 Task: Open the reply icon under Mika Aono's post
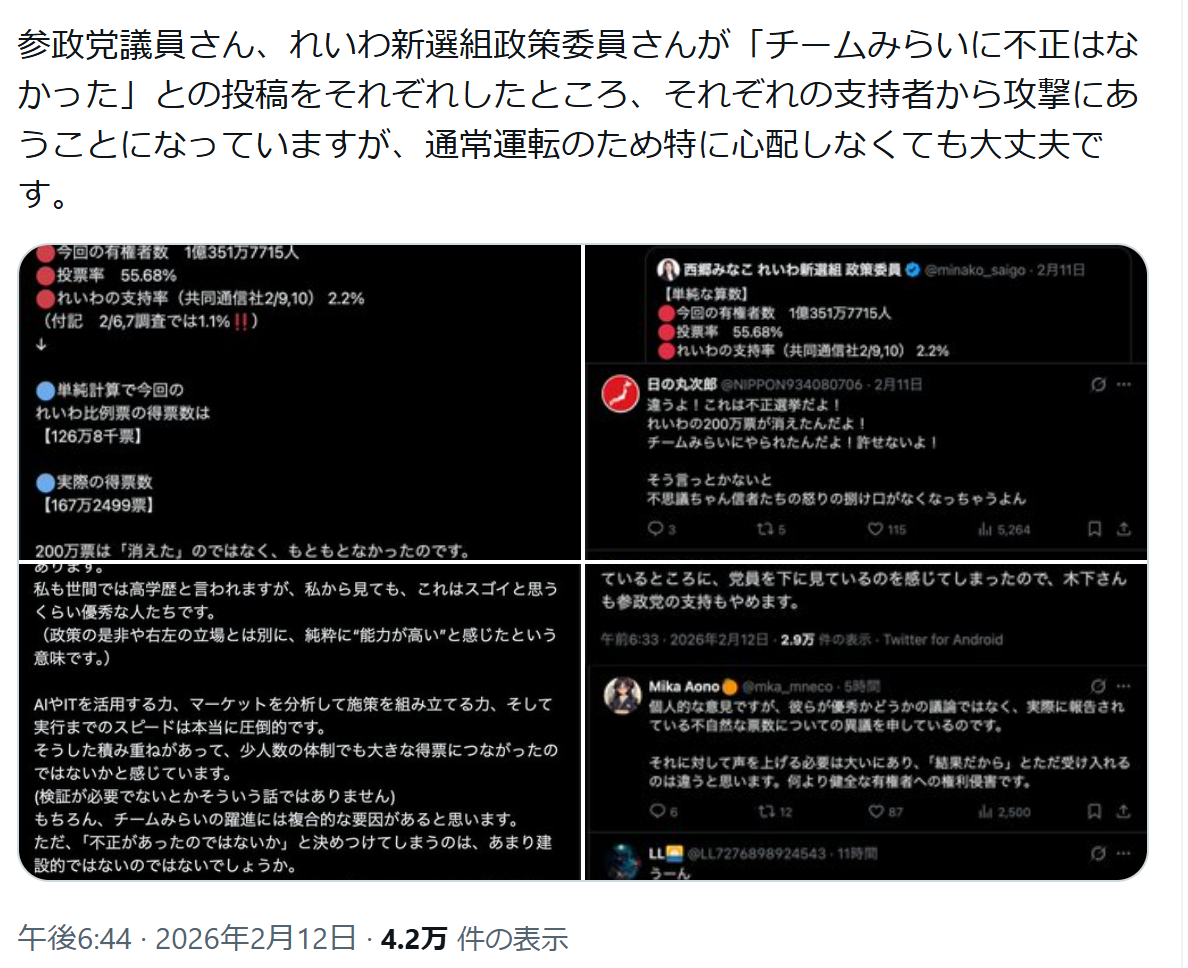(657, 811)
